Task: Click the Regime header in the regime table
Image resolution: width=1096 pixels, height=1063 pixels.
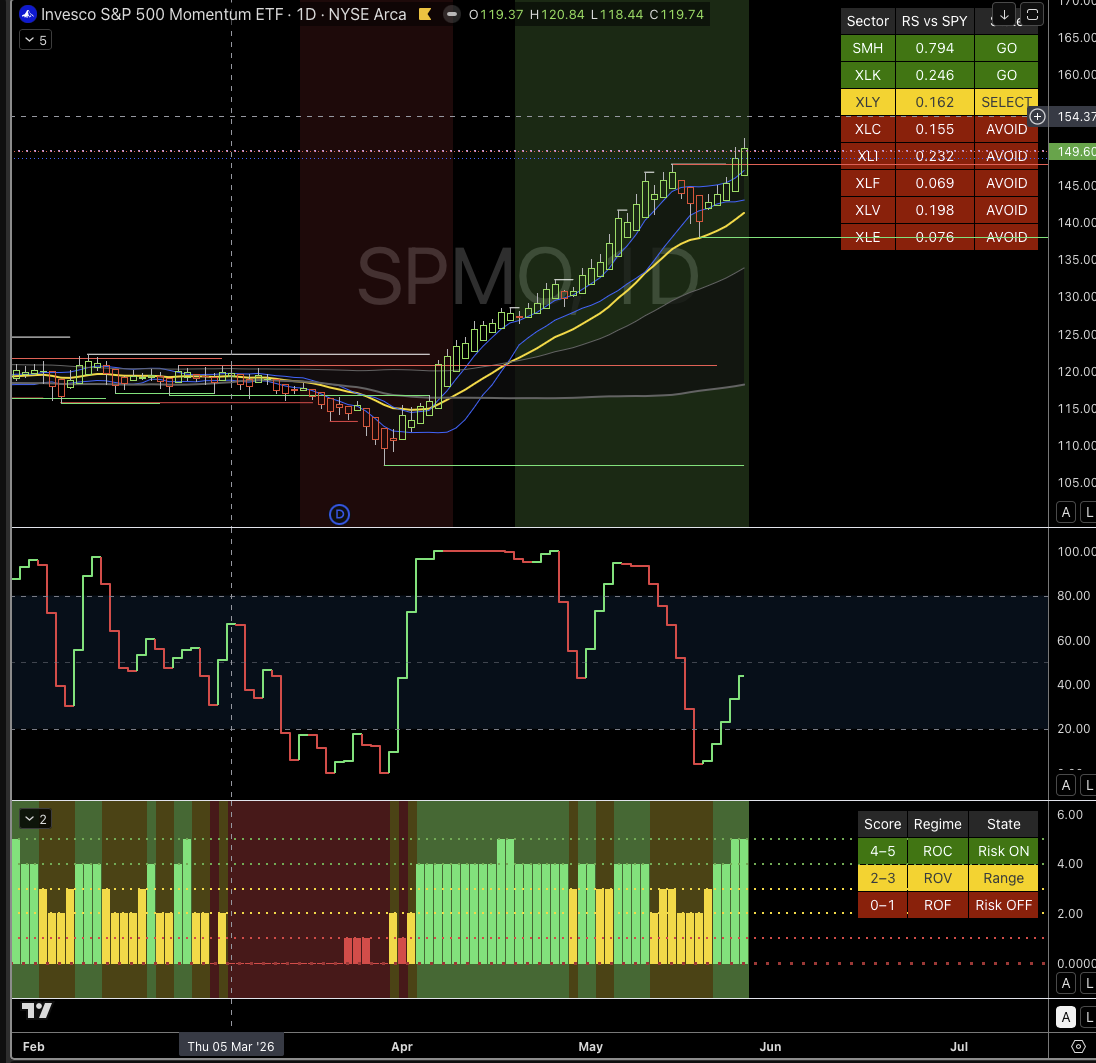Action: pos(937,824)
